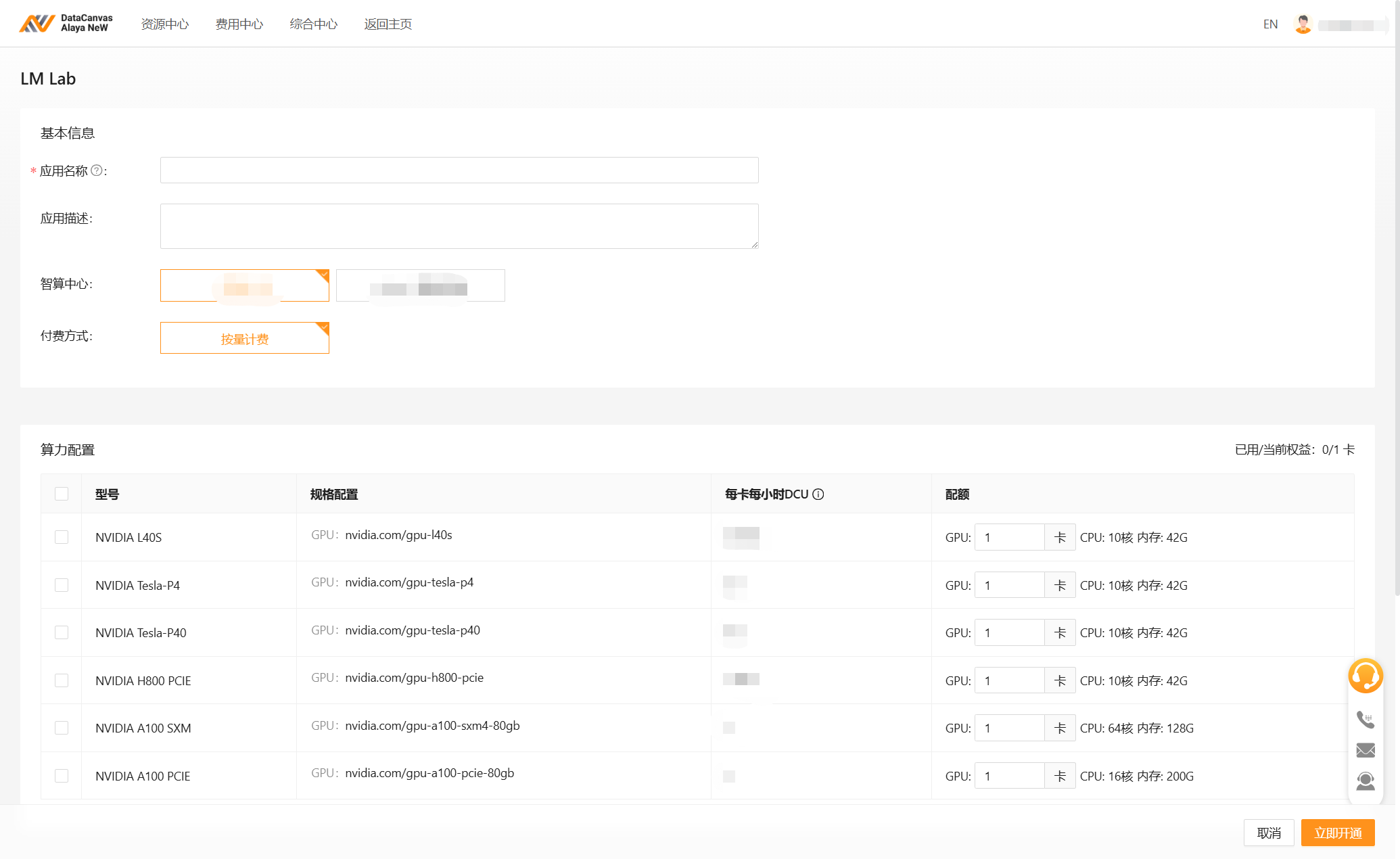The width and height of the screenshot is (1400, 859).
Task: Click the phone contact icon
Action: (1365, 719)
